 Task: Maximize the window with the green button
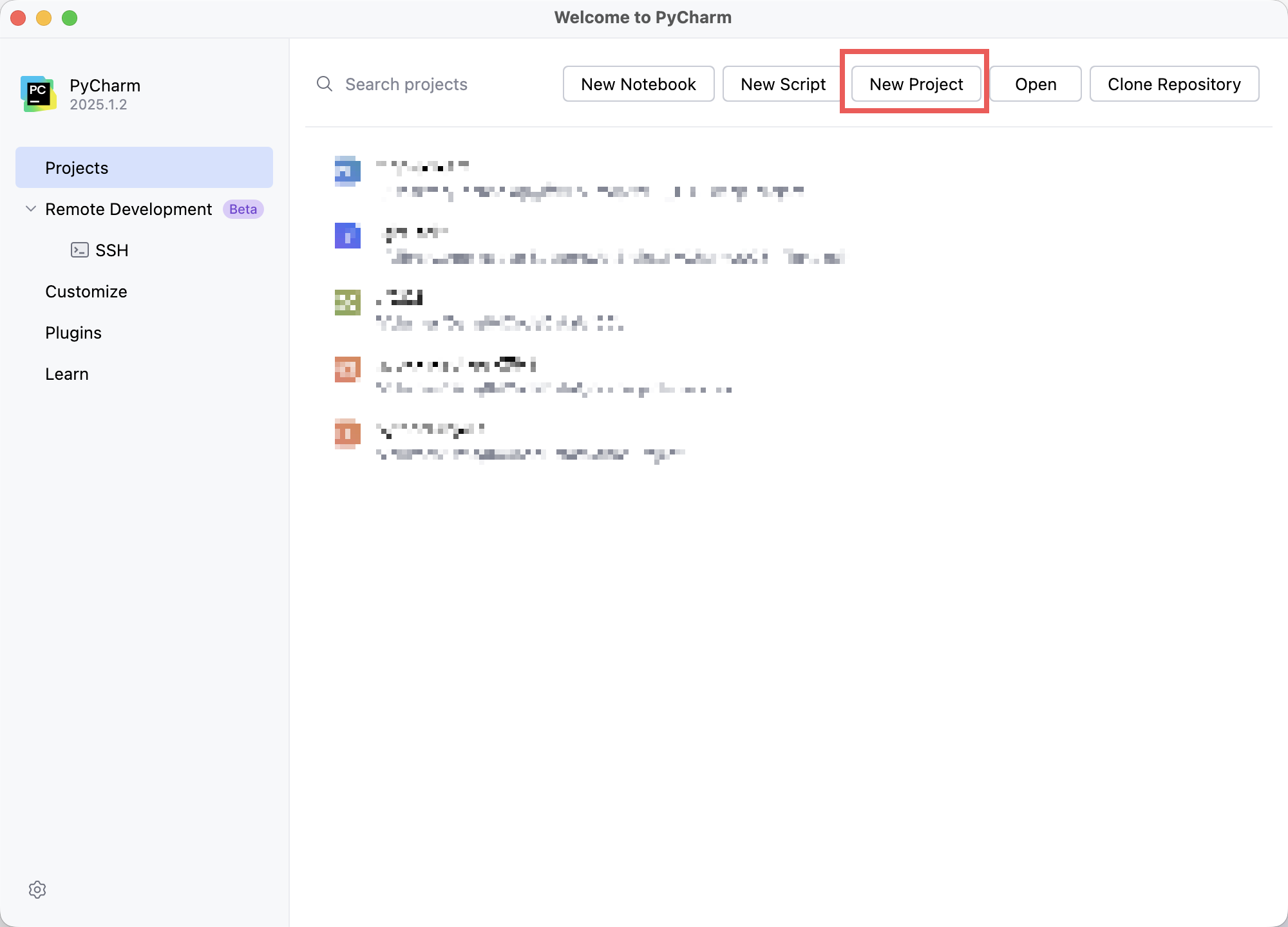pos(70,18)
